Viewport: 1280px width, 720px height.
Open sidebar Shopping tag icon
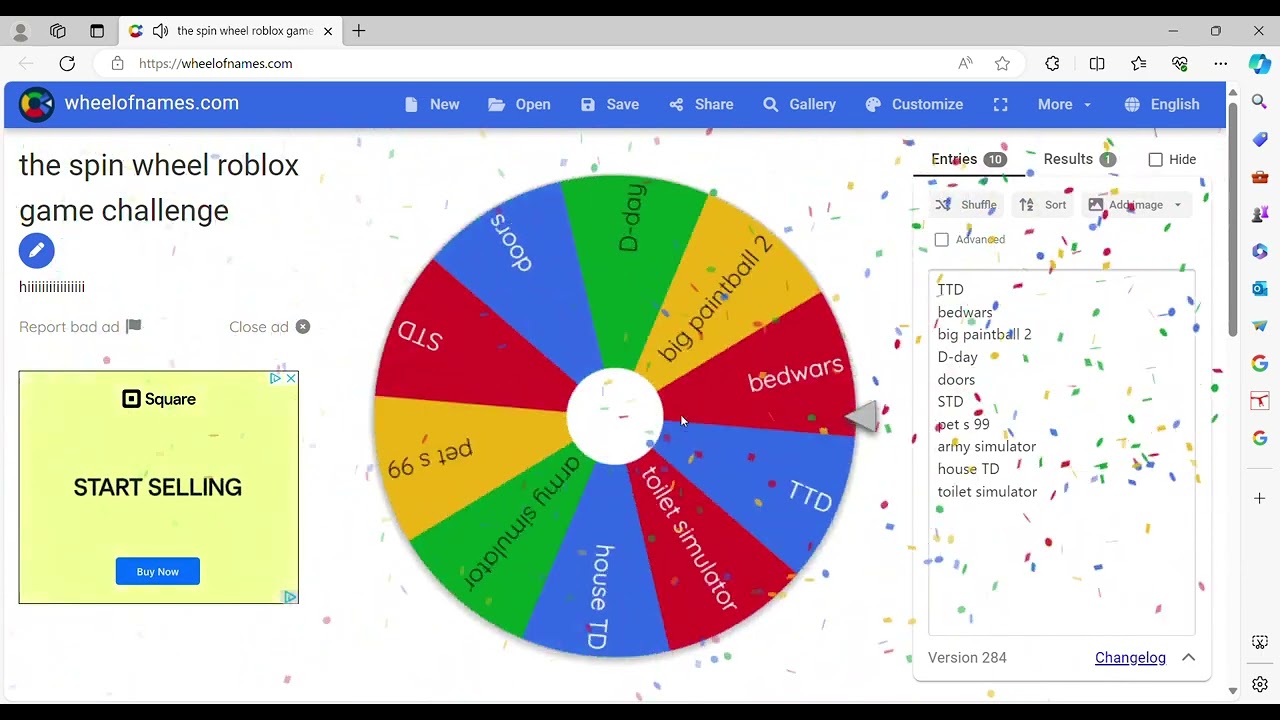(1260, 140)
